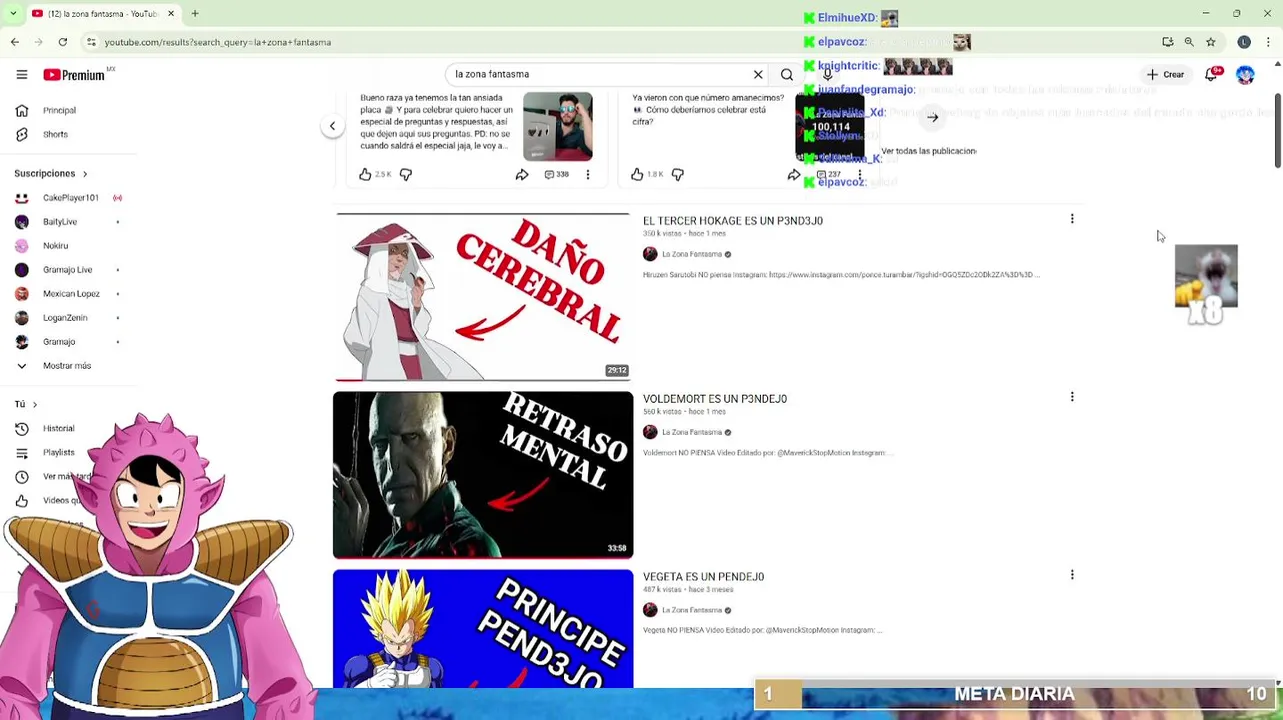1283x720 pixels.
Task: Click the browser address bar URL
Action: [x=218, y=42]
